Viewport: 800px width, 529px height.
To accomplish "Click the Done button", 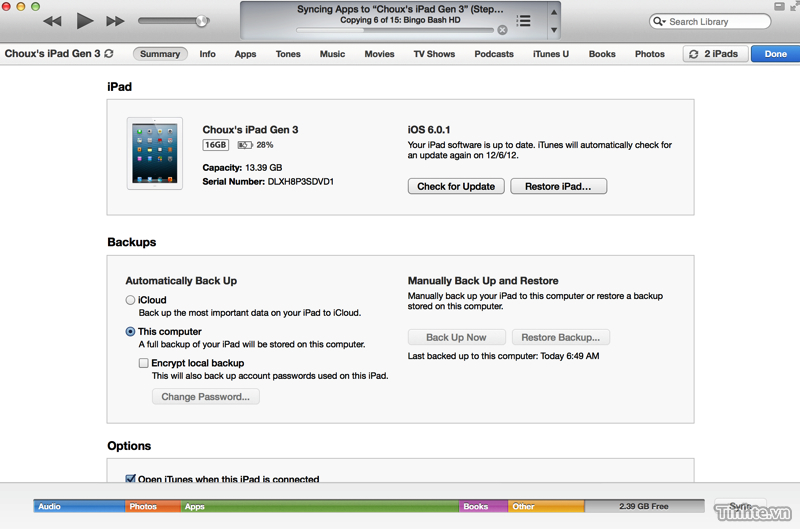I will pos(776,54).
